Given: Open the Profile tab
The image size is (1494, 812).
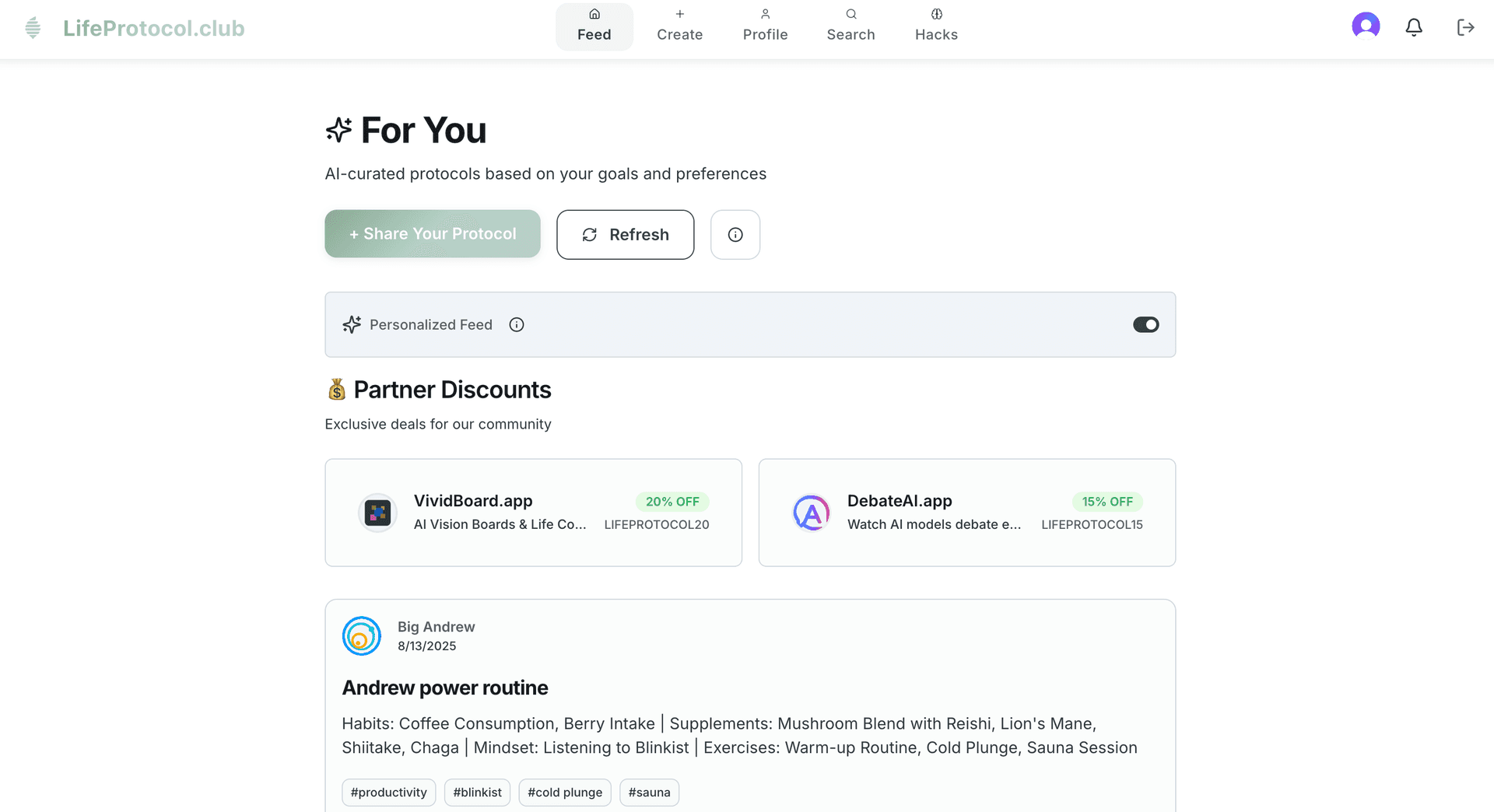Looking at the screenshot, I should [765, 26].
